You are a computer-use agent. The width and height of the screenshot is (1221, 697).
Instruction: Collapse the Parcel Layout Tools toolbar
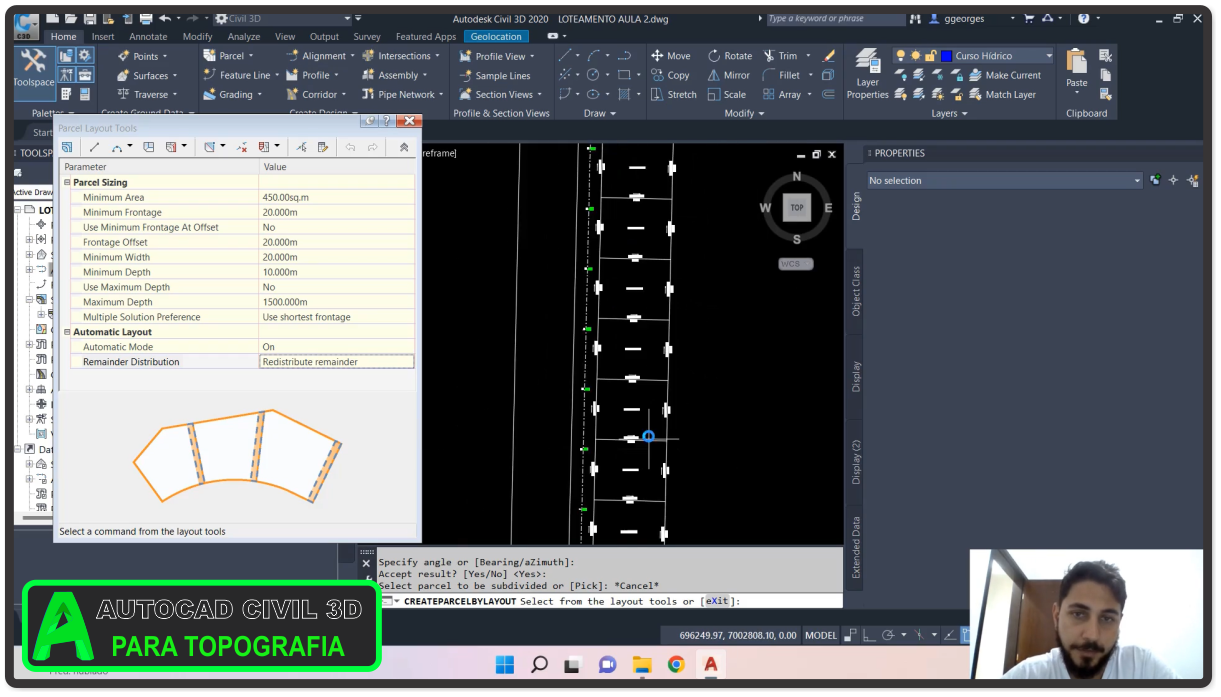point(404,147)
